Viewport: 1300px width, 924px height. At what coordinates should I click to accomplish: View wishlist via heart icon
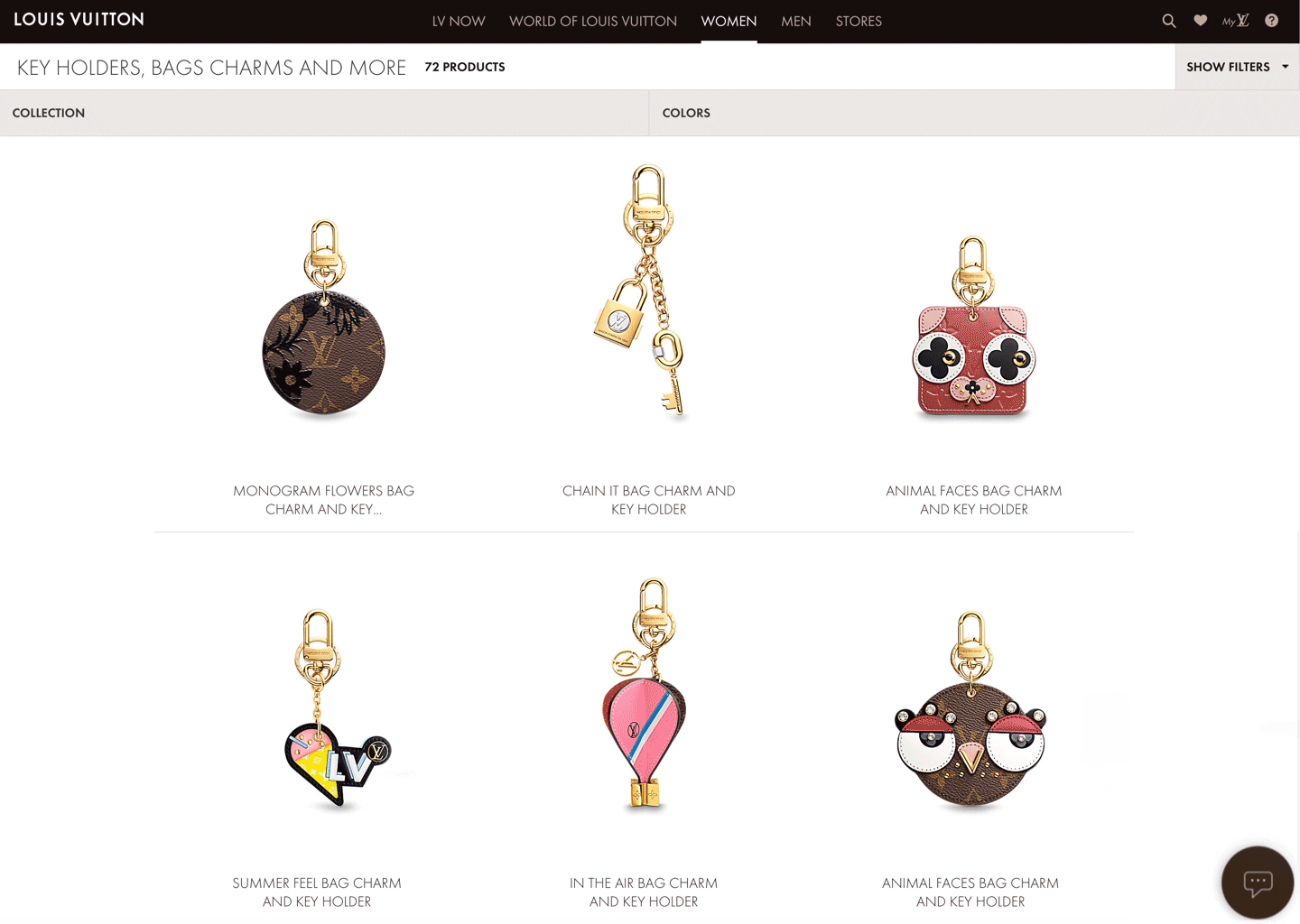click(1201, 21)
